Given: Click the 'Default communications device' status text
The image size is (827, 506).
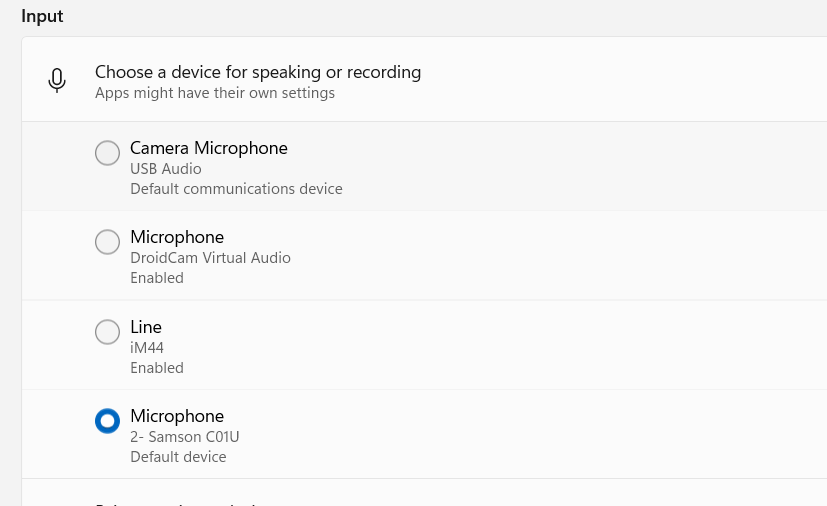Looking at the screenshot, I should pyautogui.click(x=236, y=189).
